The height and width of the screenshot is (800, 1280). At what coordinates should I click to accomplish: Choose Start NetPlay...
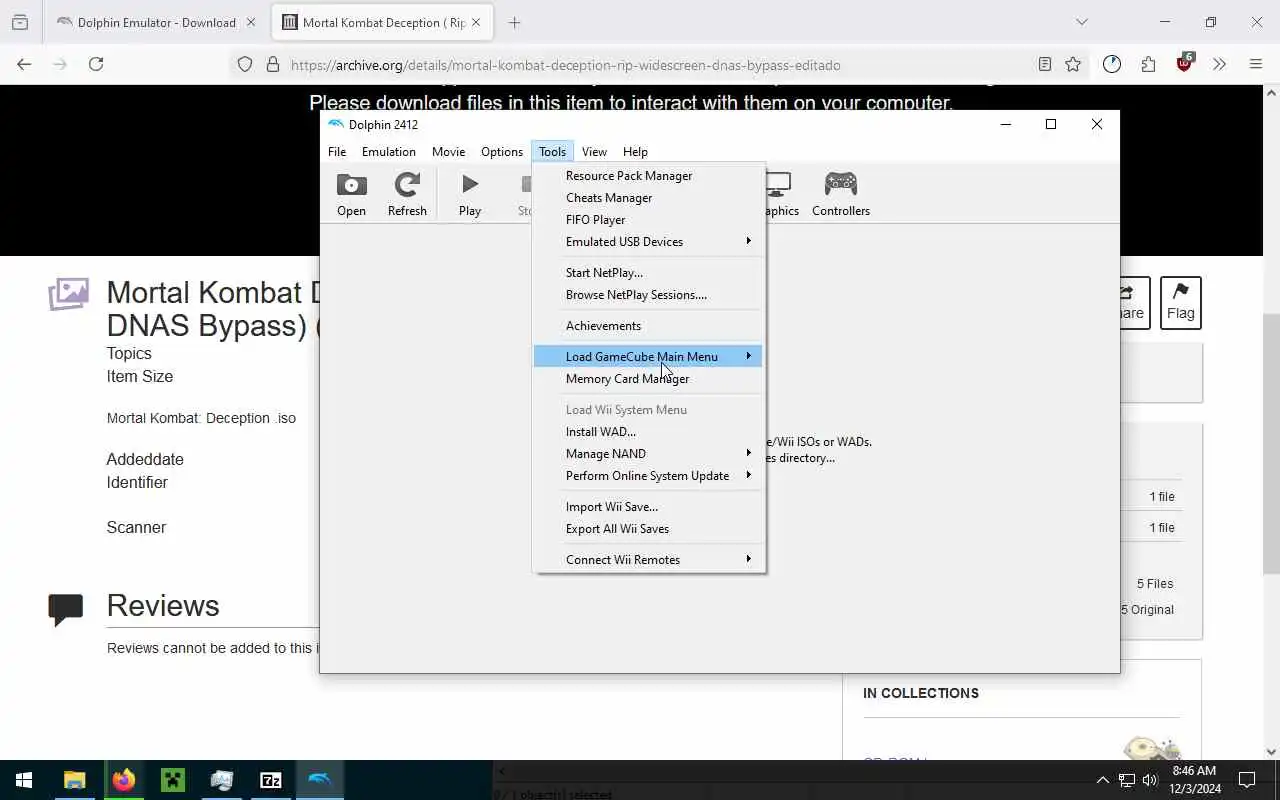click(648, 273)
